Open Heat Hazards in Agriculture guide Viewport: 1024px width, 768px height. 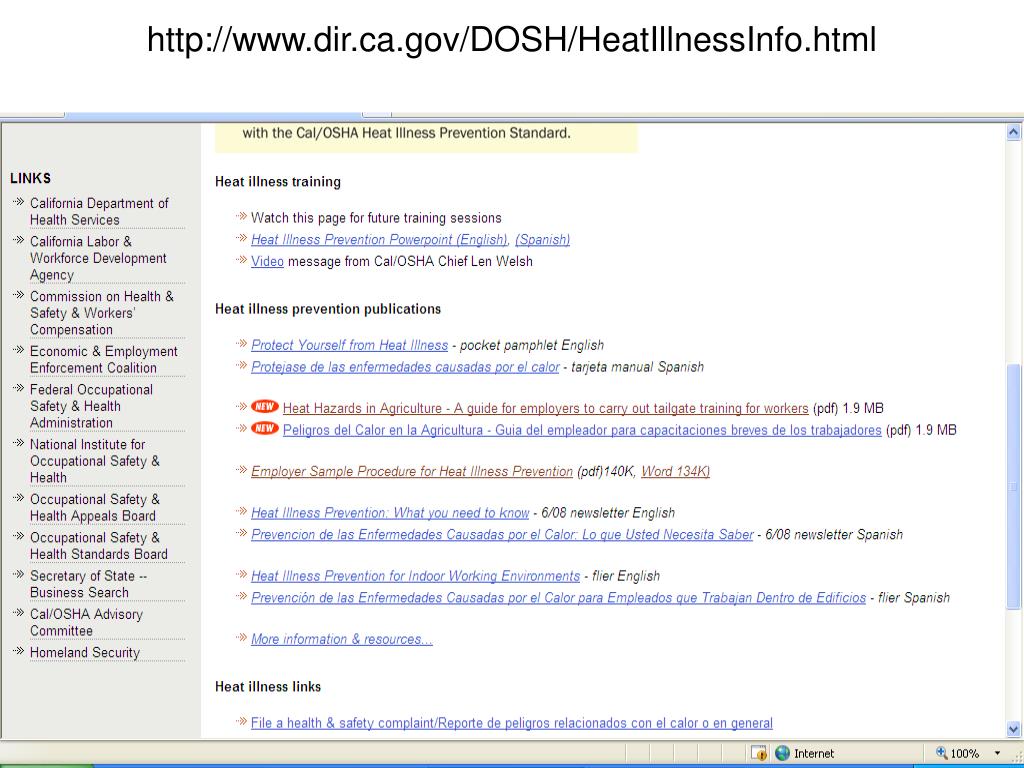[x=545, y=408]
